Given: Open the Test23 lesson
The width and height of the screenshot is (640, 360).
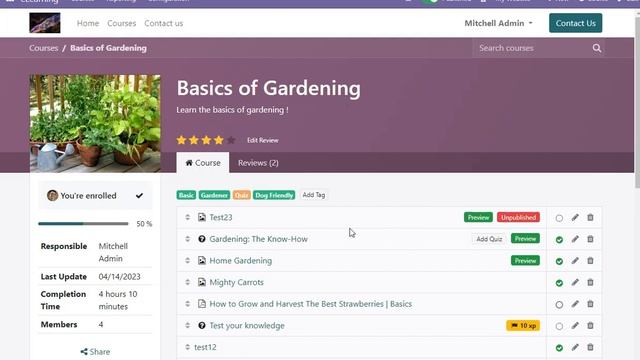Looking at the screenshot, I should click(x=221, y=217).
